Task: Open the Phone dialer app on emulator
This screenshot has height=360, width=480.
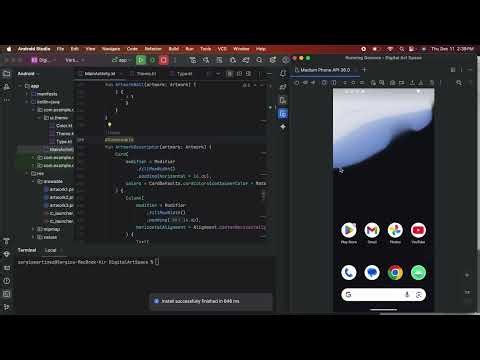Action: click(349, 273)
